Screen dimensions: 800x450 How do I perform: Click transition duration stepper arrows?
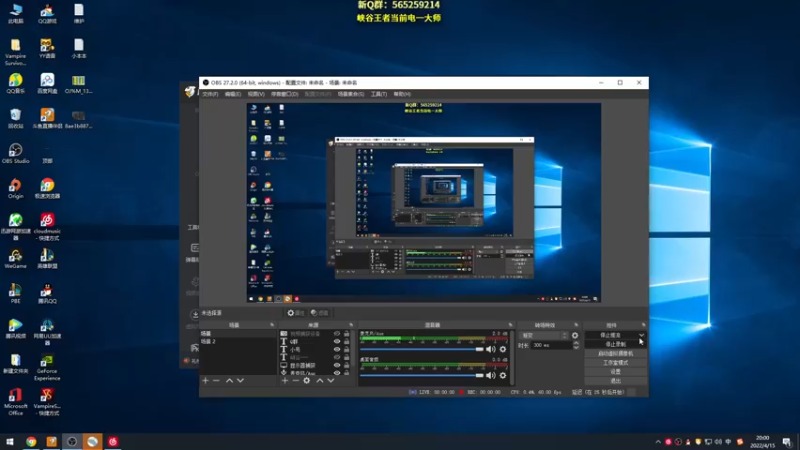coord(576,345)
